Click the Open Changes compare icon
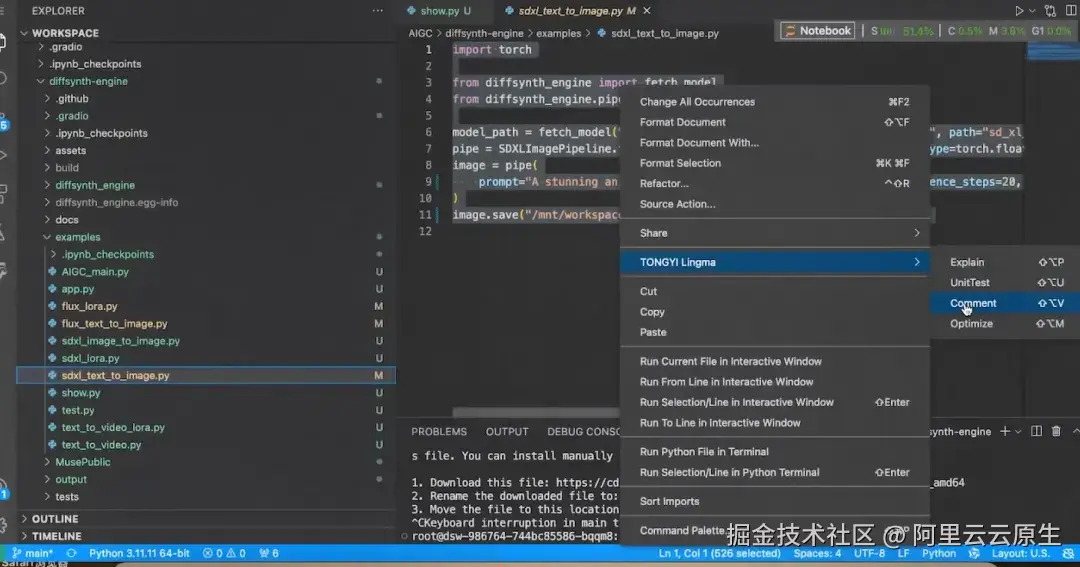Screen dimensions: 1080x567 (x=1050, y=11)
